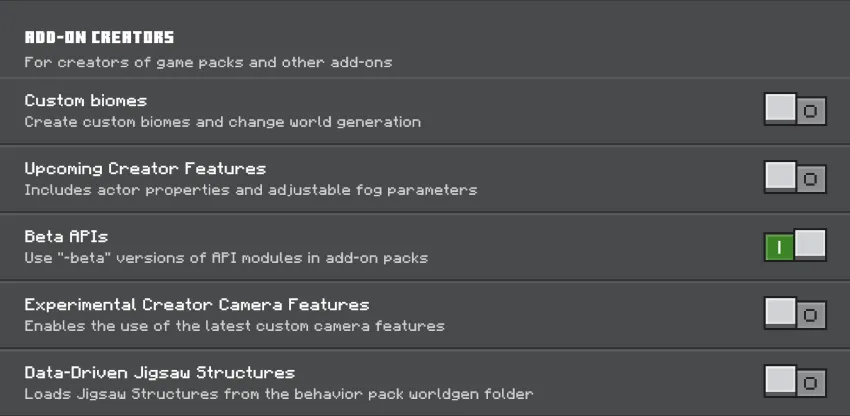Click the O off-marker on Custom biomes switch
The image size is (850, 416).
point(810,111)
